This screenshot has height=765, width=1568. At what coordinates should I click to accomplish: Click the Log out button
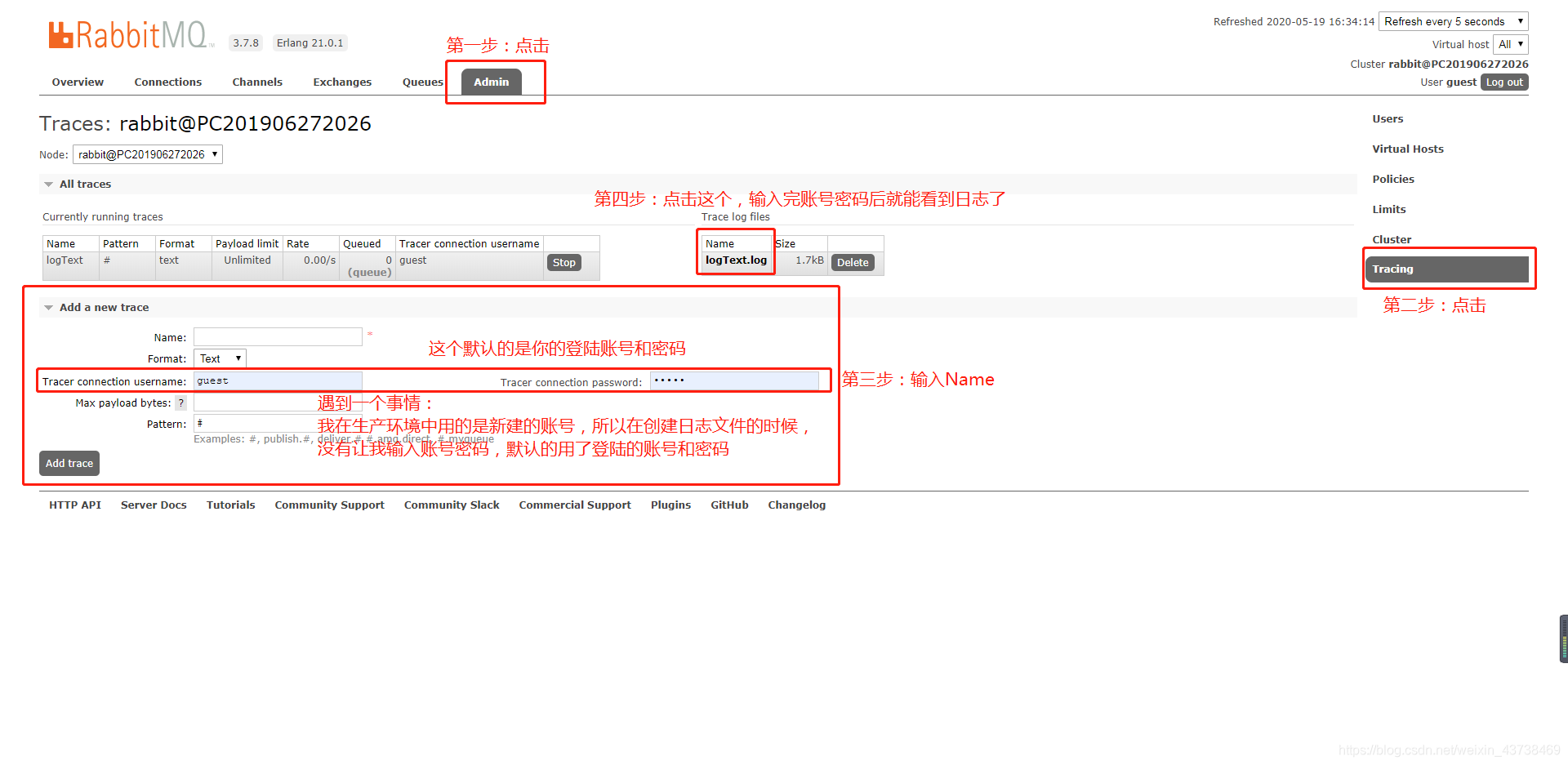(x=1504, y=82)
